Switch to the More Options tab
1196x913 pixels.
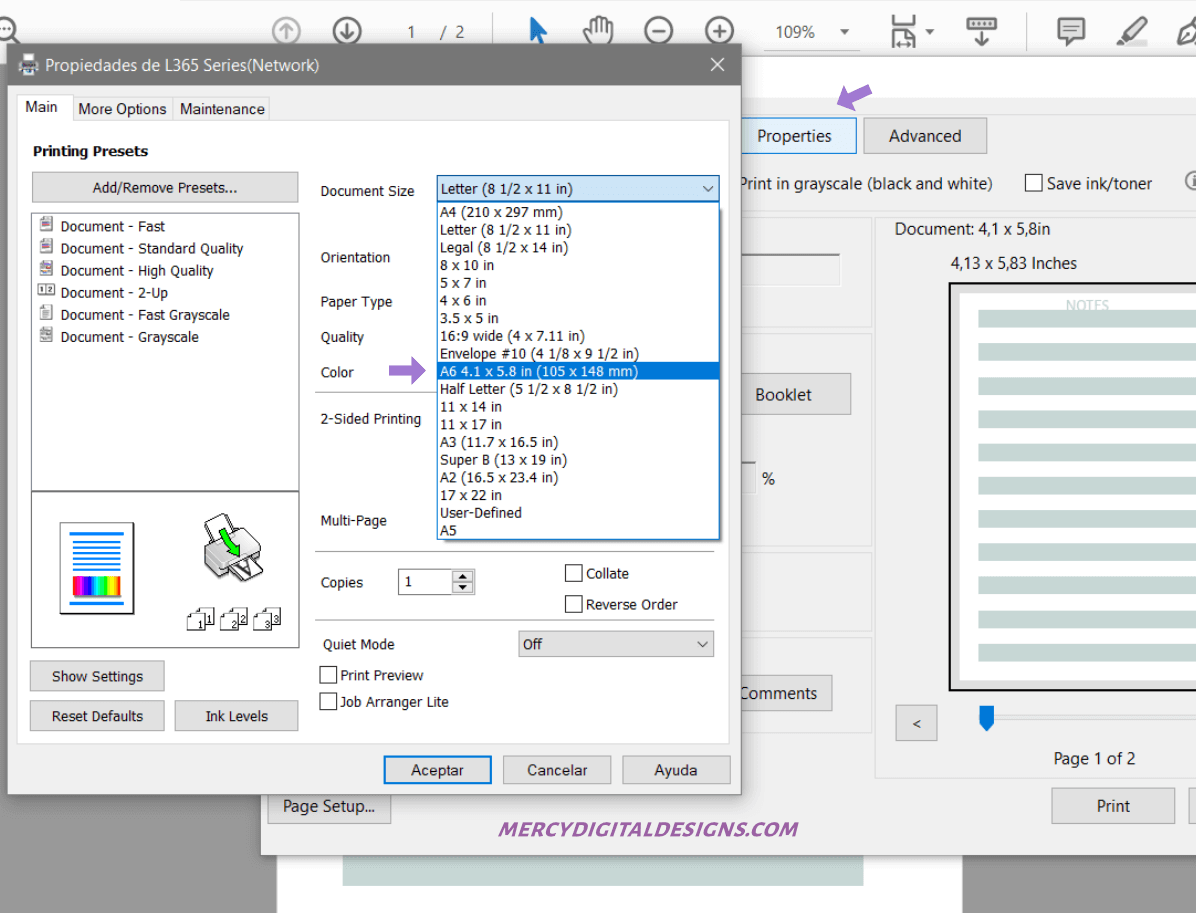point(122,108)
